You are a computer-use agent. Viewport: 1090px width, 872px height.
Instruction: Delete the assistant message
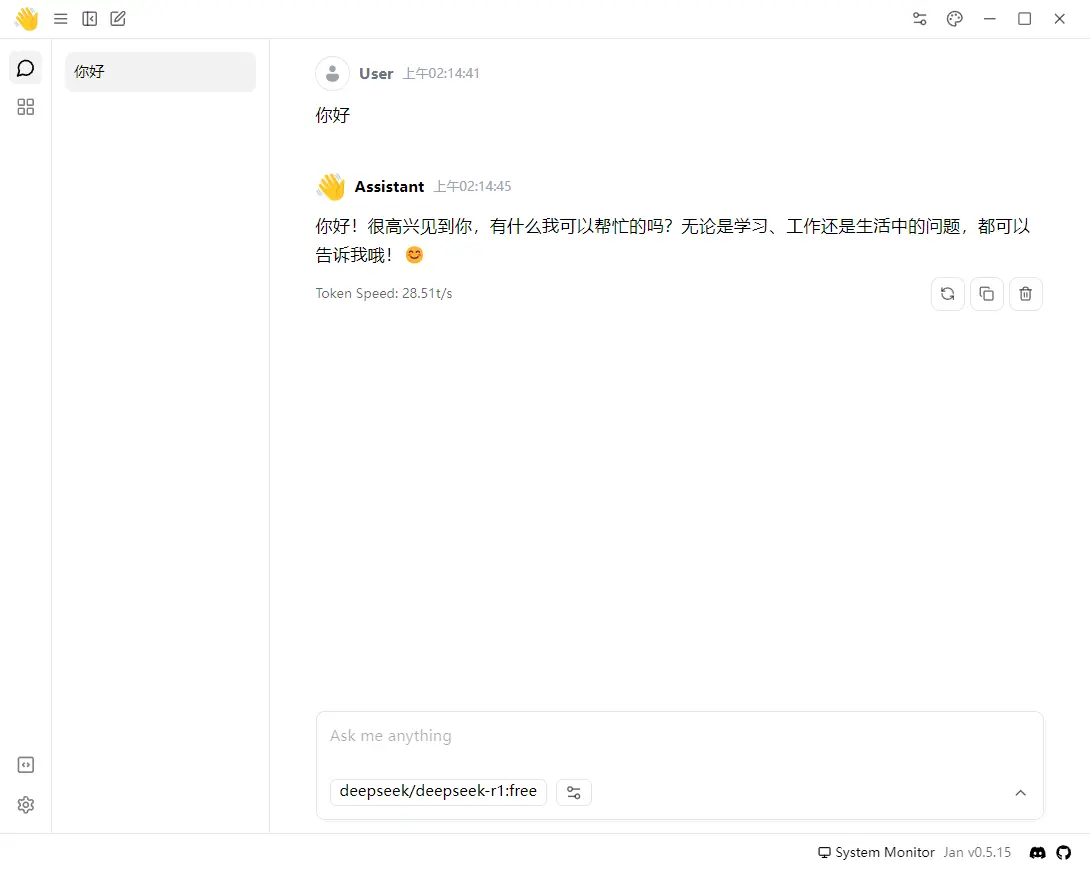[1026, 294]
